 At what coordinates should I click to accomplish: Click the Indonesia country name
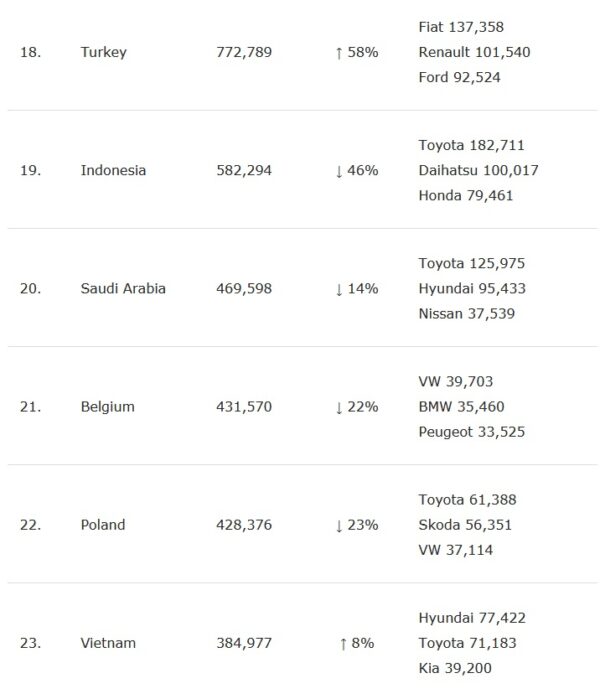(x=113, y=170)
